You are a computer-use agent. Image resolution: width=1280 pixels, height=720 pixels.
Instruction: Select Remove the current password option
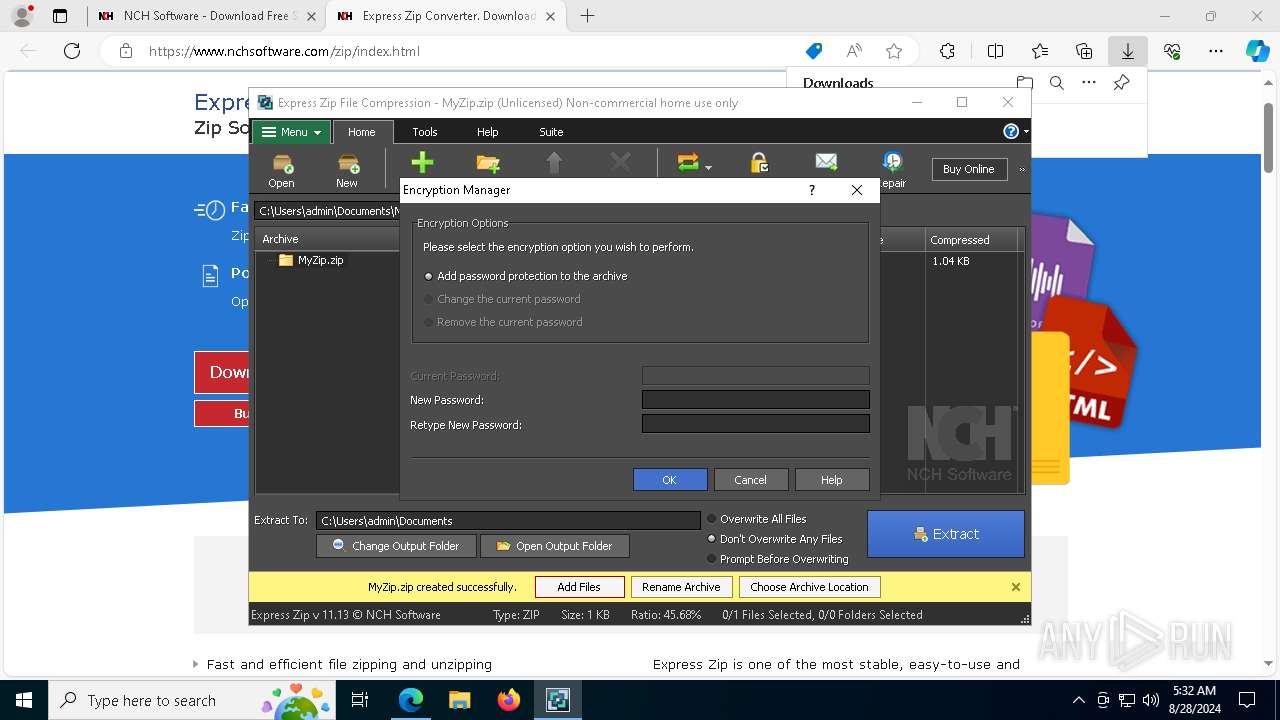(x=503, y=322)
